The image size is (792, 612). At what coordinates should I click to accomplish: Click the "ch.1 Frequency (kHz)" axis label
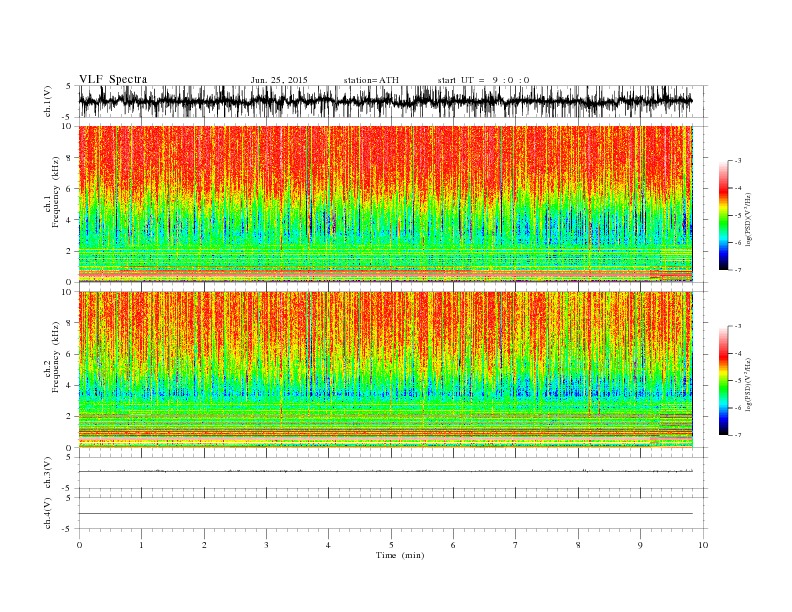click(52, 192)
